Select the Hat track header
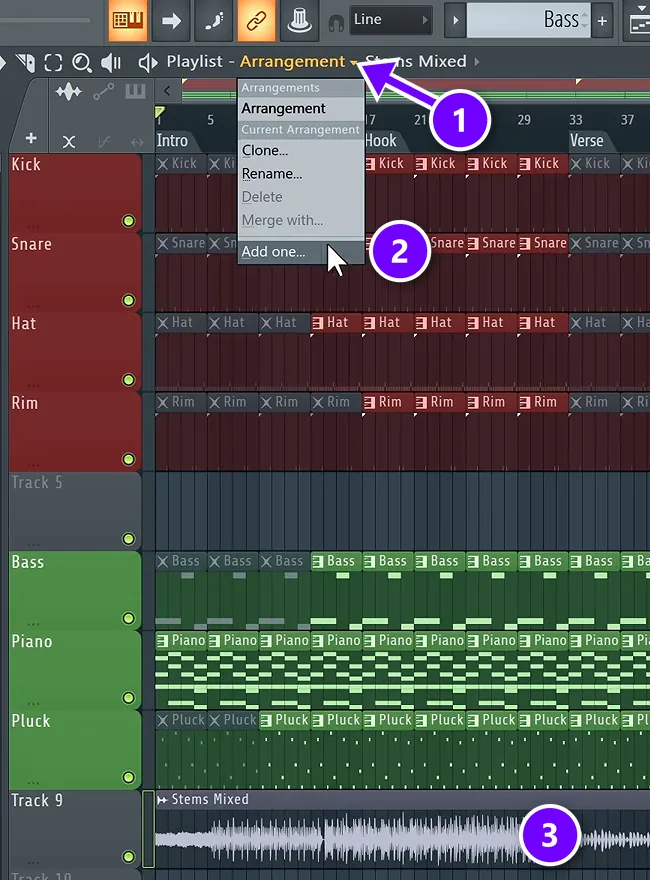This screenshot has width=650, height=880. [x=75, y=352]
